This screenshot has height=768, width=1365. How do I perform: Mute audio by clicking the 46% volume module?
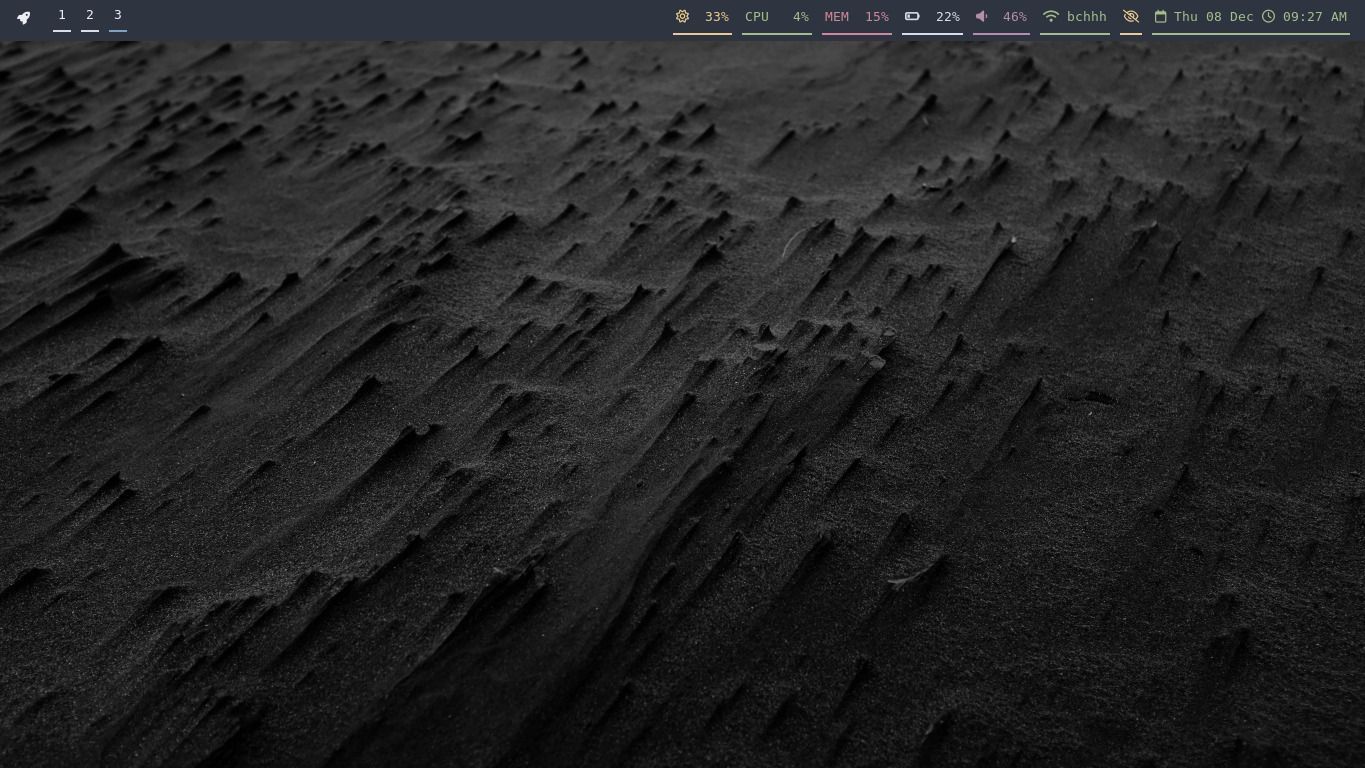click(1014, 16)
